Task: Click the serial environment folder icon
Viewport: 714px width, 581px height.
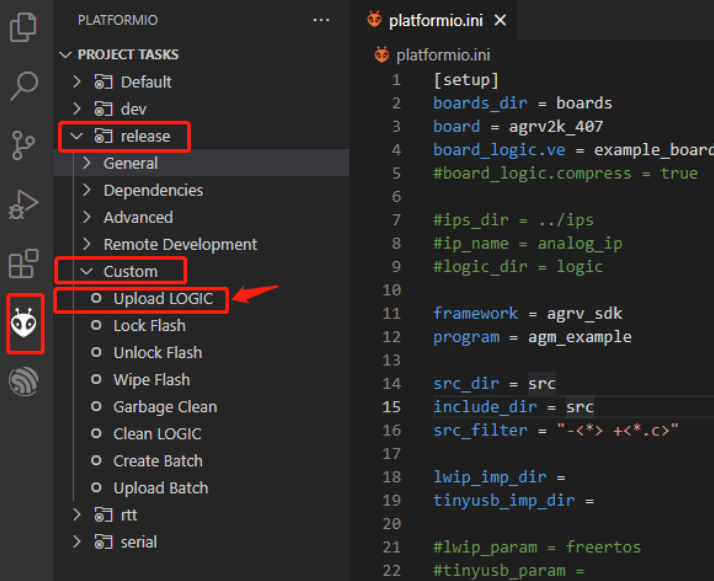Action: 103,542
